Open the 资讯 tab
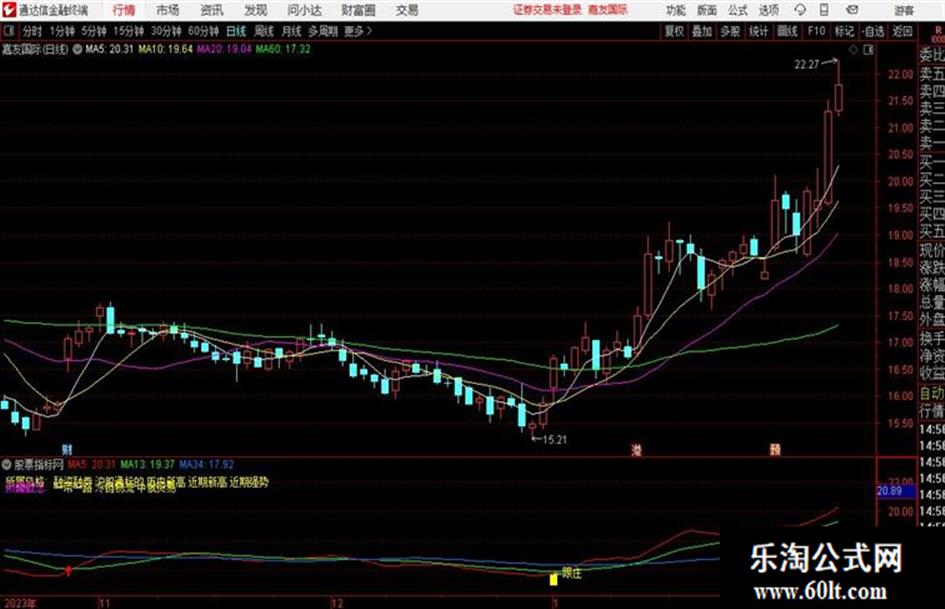Image resolution: width=945 pixels, height=609 pixels. coord(212,10)
